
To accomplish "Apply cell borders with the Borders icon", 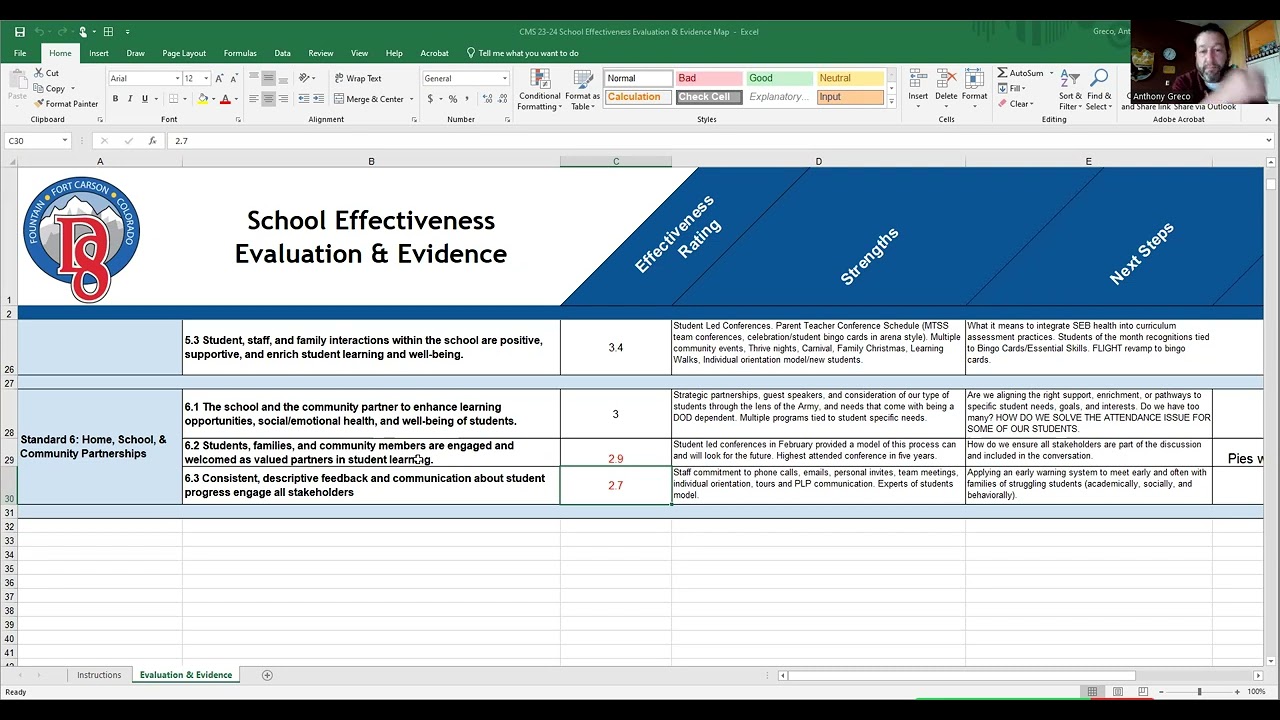I will 173,99.
